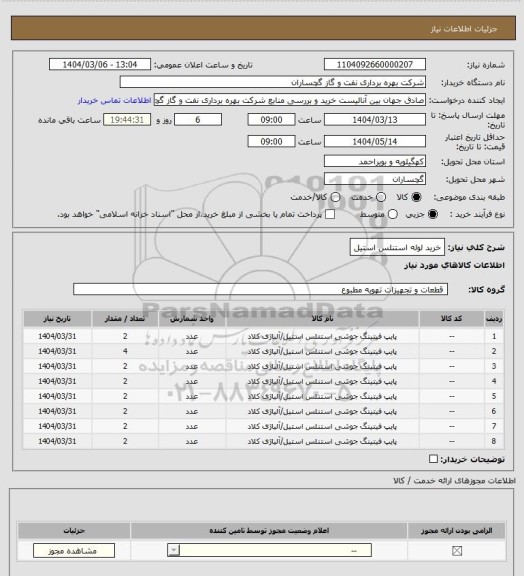Viewport: 524px width, 576px height.
Task: Select the کالا radio button
Action: click(x=416, y=197)
